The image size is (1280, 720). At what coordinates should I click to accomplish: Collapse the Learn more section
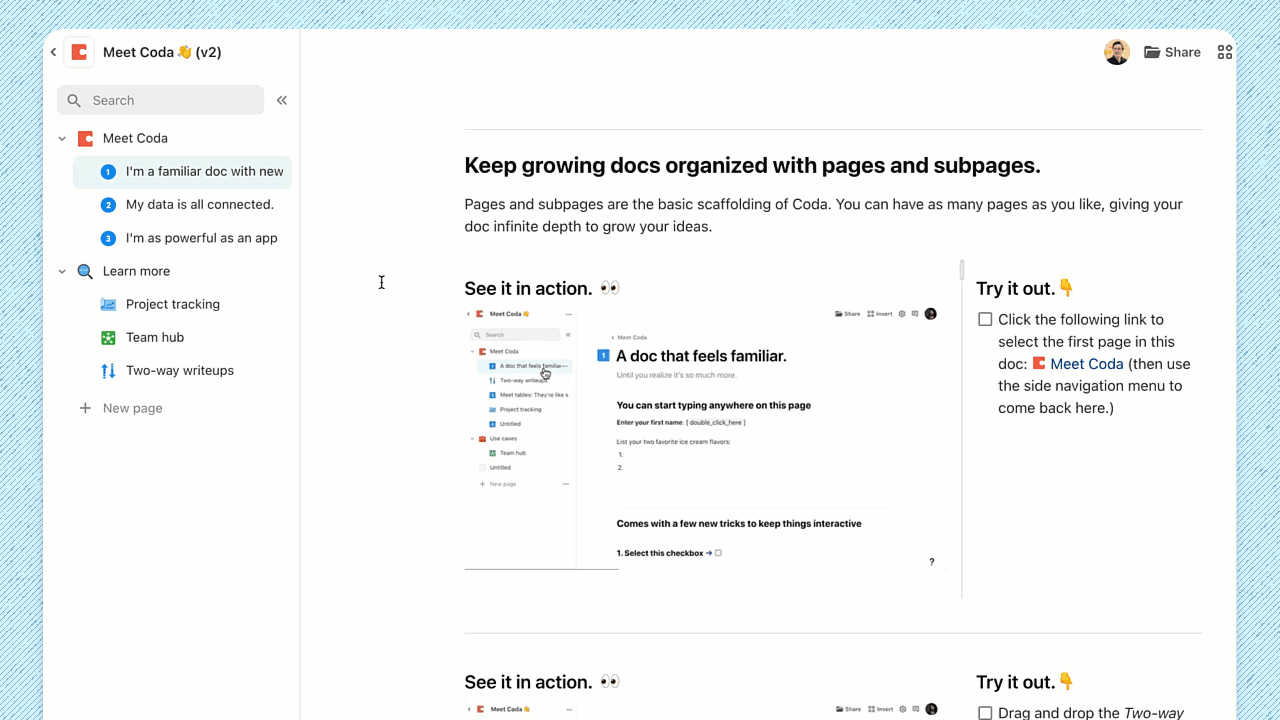pos(62,271)
